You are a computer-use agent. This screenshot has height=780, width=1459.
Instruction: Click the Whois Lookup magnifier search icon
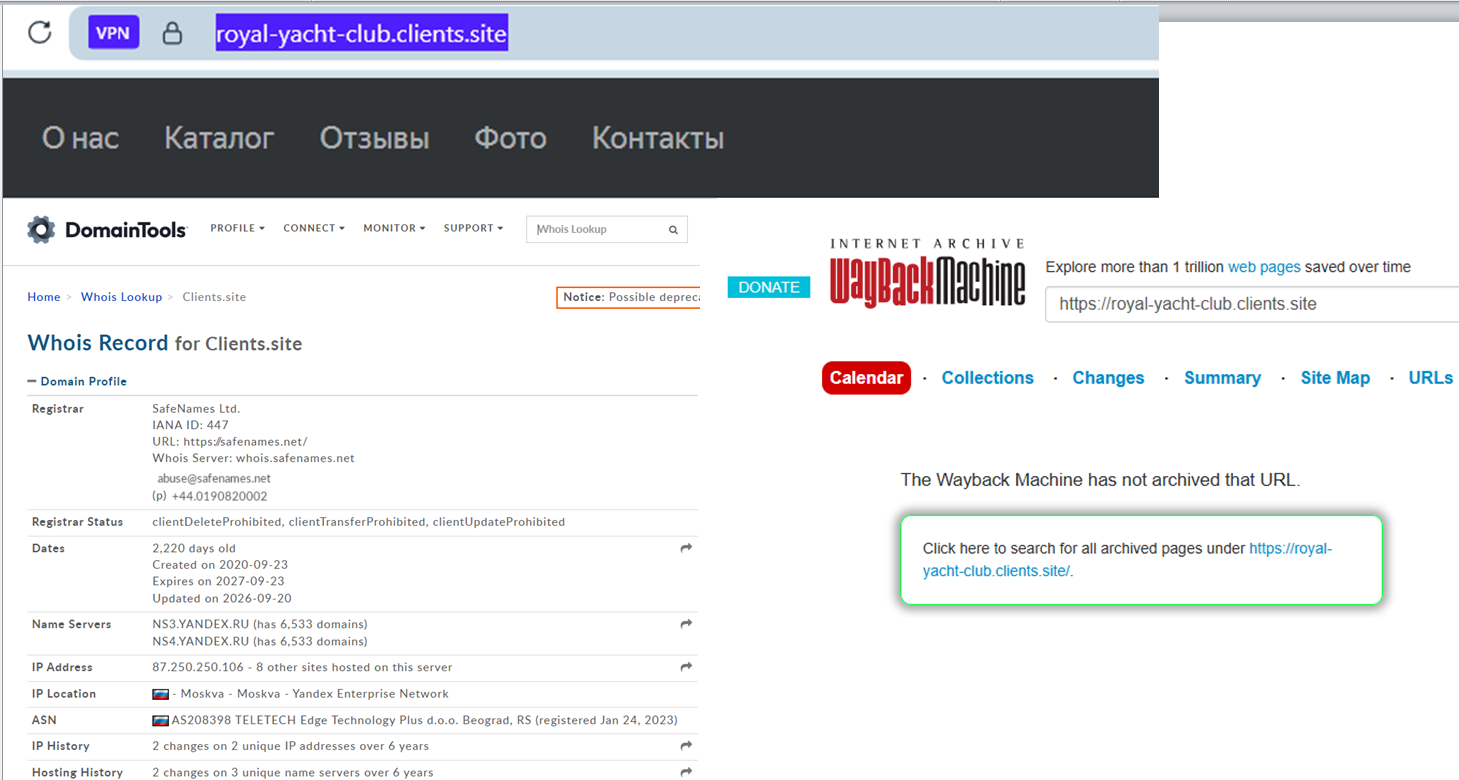coord(674,230)
